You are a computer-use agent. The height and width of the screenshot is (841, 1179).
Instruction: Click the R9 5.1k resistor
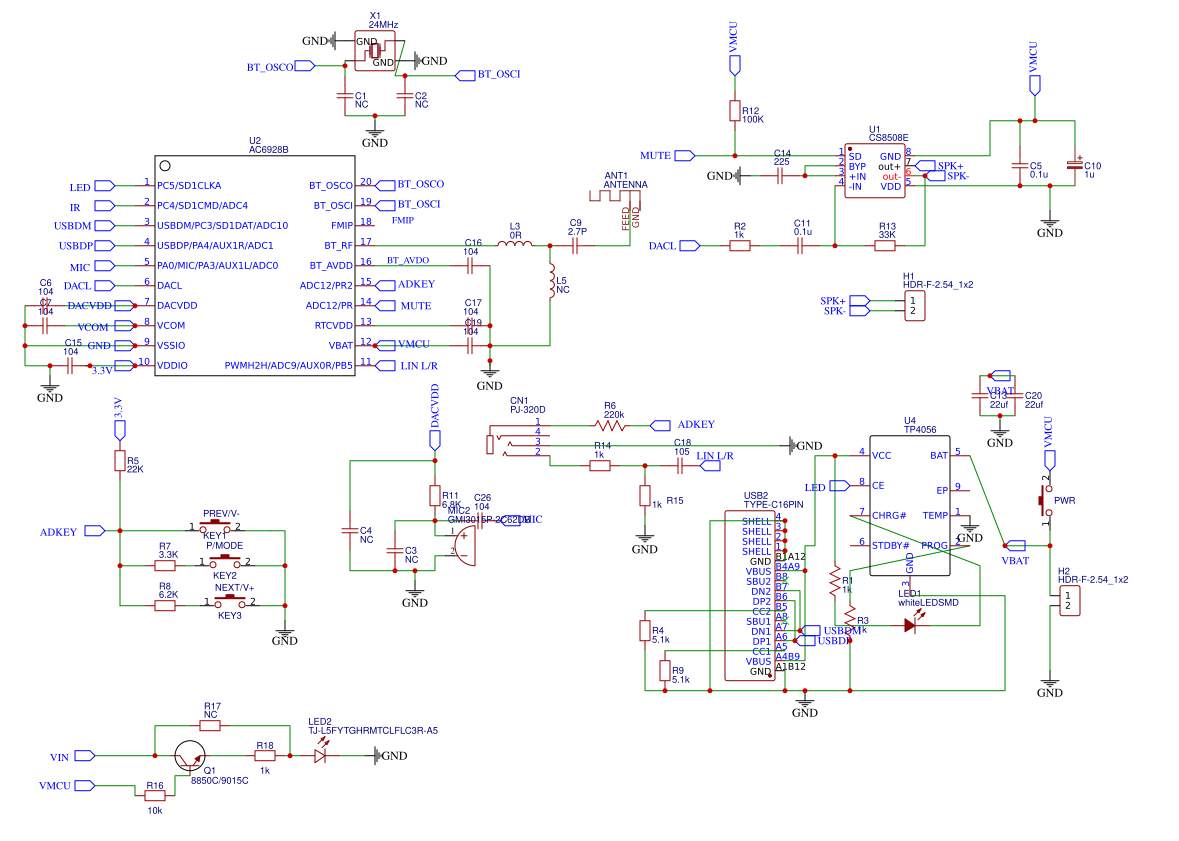tap(665, 670)
